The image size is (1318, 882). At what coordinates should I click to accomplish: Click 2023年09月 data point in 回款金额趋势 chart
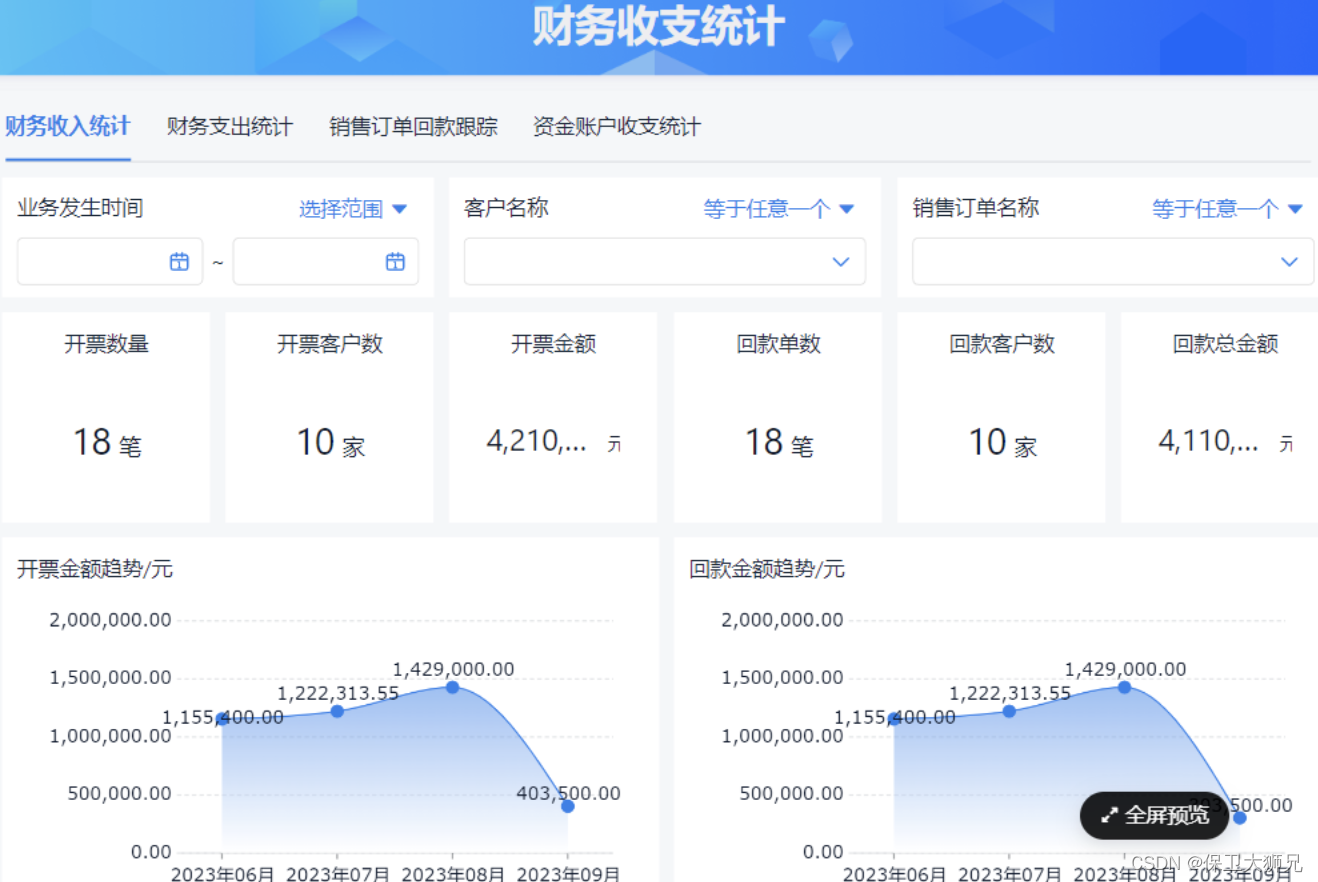pos(1240,817)
